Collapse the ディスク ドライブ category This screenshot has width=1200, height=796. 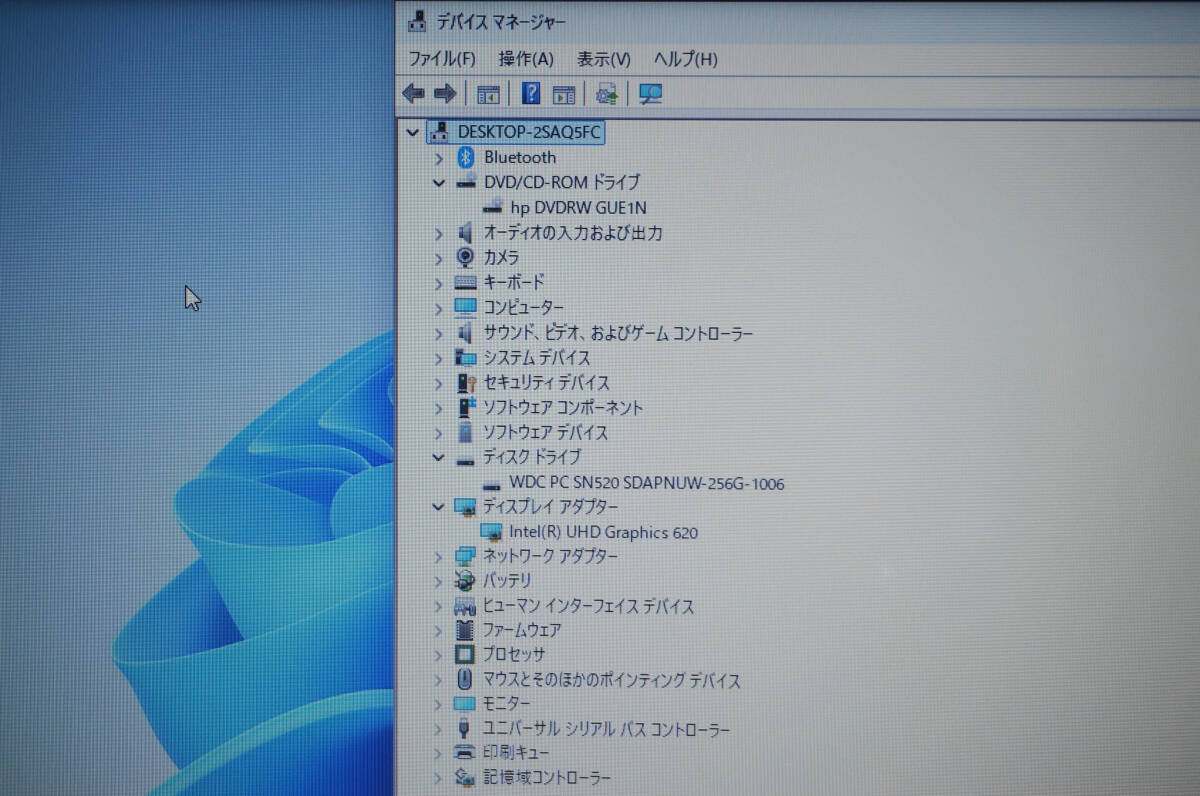(438, 457)
